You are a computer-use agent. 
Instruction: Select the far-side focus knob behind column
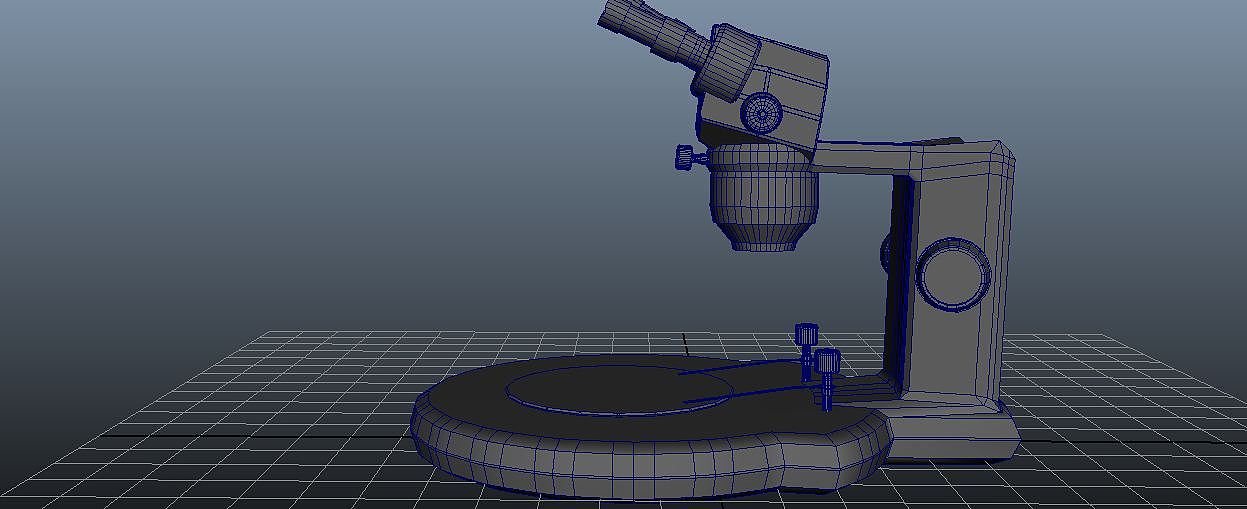click(x=885, y=253)
